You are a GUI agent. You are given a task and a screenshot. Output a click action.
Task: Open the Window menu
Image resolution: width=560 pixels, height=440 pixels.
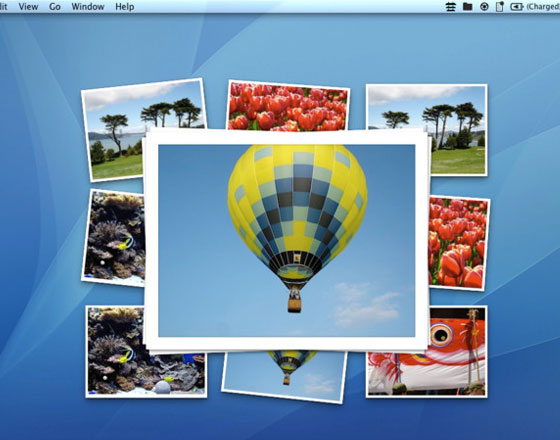click(x=88, y=6)
